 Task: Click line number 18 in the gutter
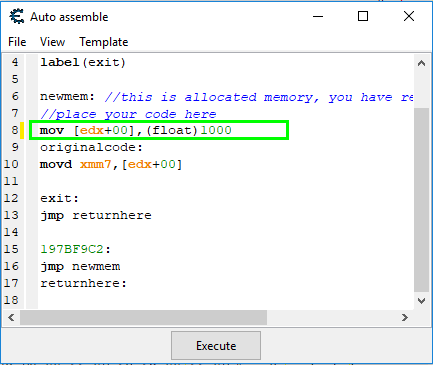click(11, 300)
